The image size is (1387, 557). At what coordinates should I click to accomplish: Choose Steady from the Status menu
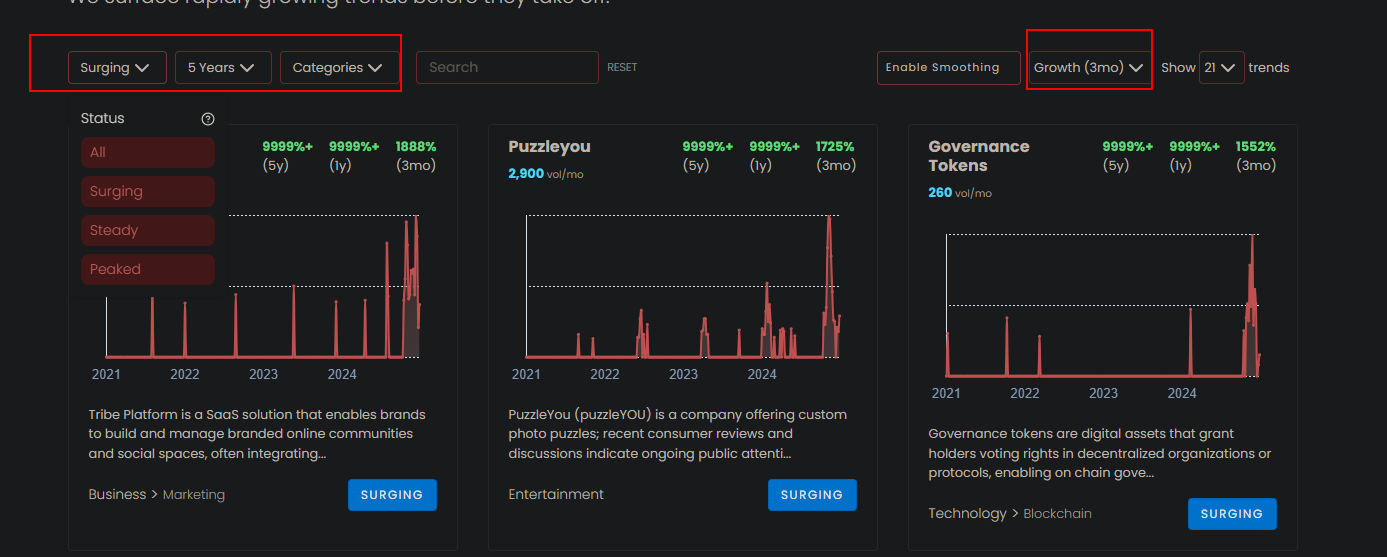148,231
